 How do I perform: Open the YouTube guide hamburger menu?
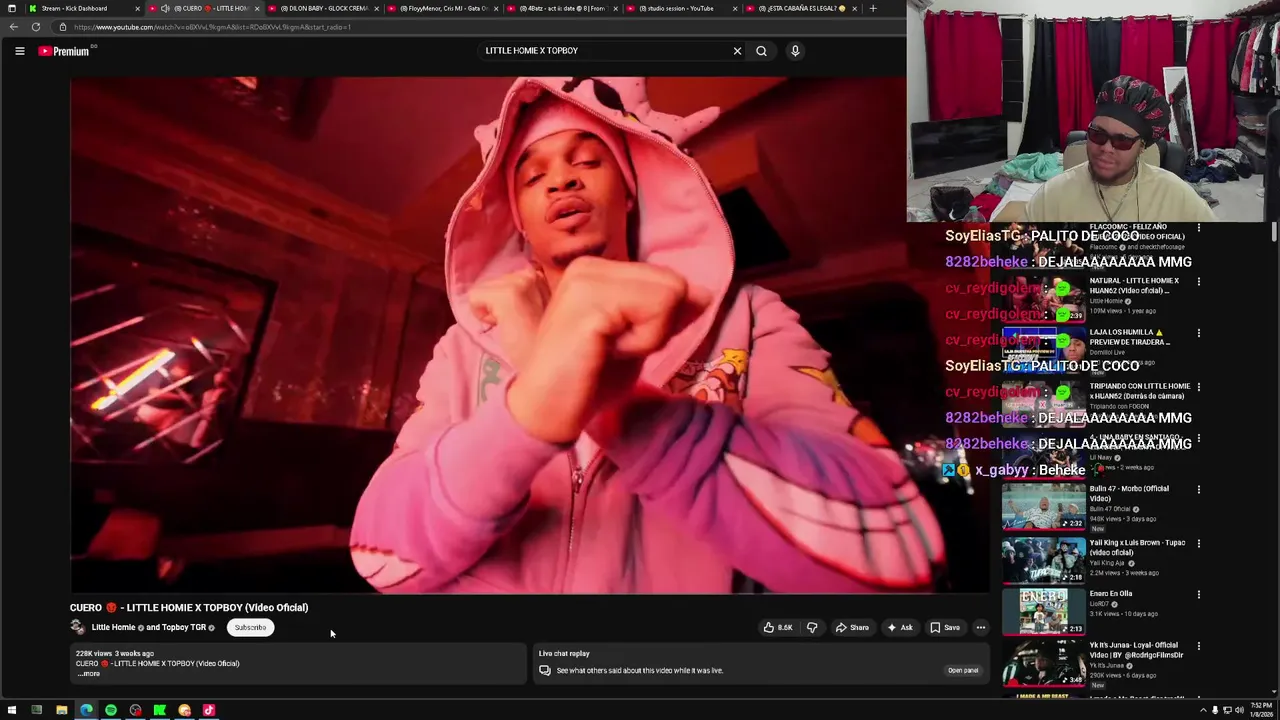(19, 51)
